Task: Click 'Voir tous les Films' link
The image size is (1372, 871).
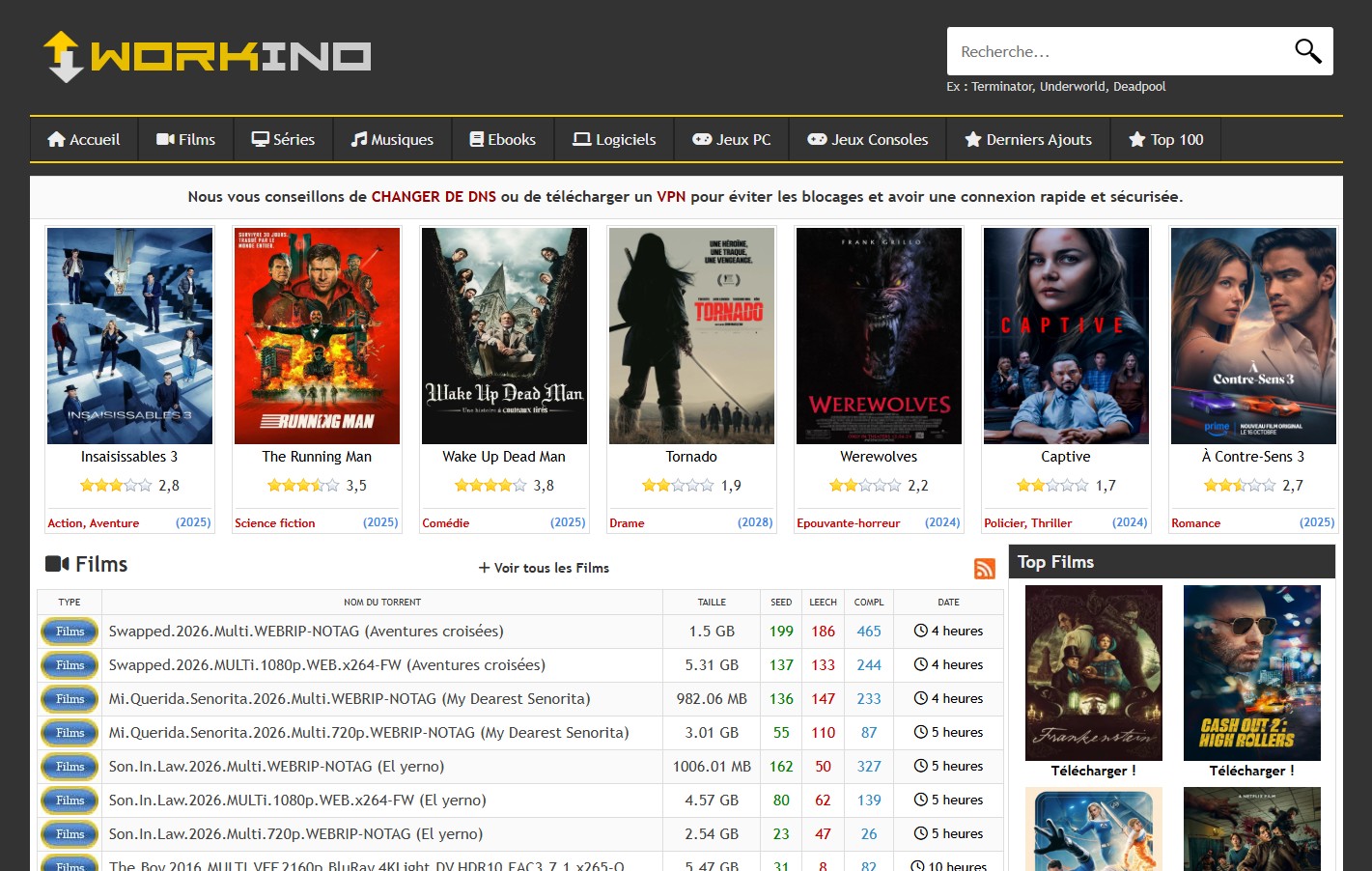Action: [544, 568]
